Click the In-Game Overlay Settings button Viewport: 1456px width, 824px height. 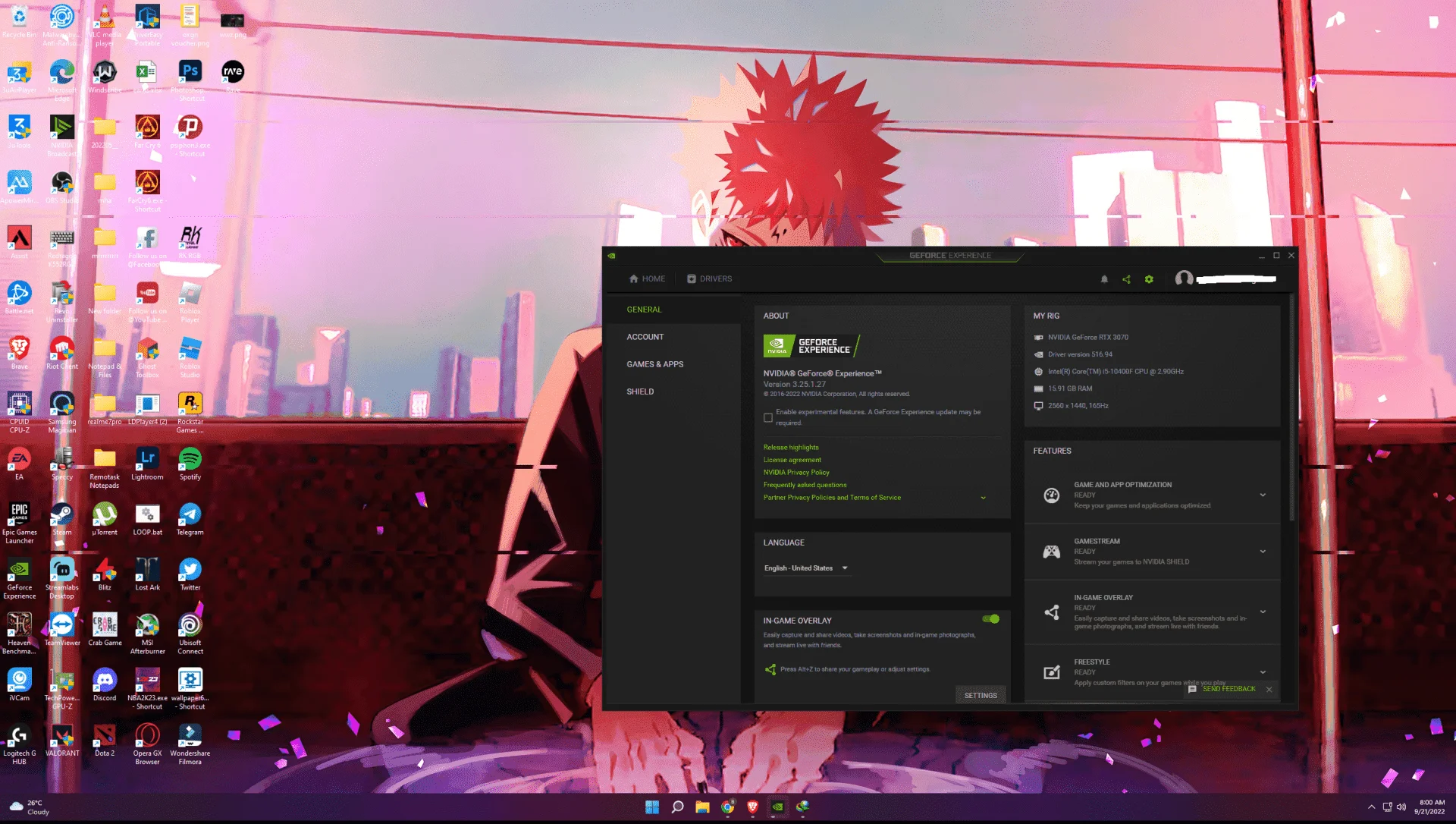coord(981,695)
